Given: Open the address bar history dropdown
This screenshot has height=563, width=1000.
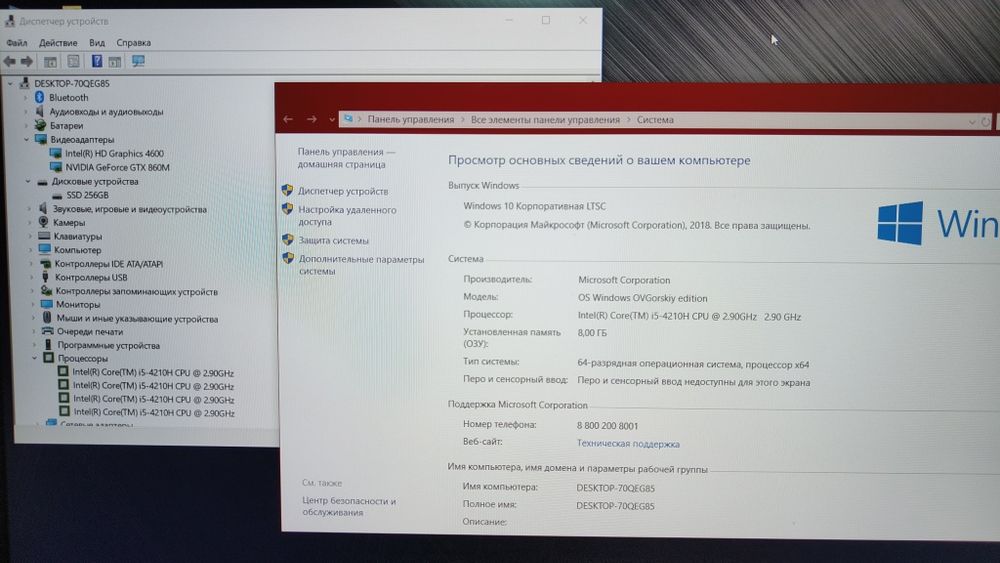Looking at the screenshot, I should point(972,122).
